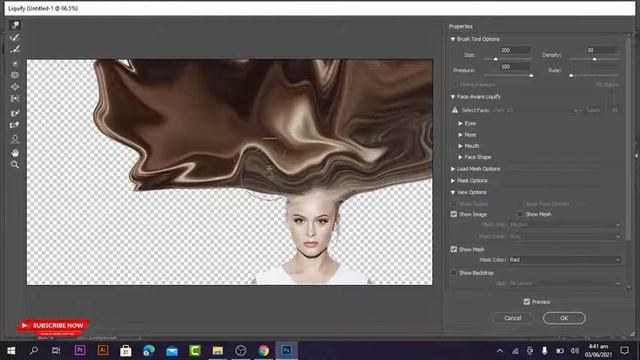Open the volume control in system tray

[575, 351]
